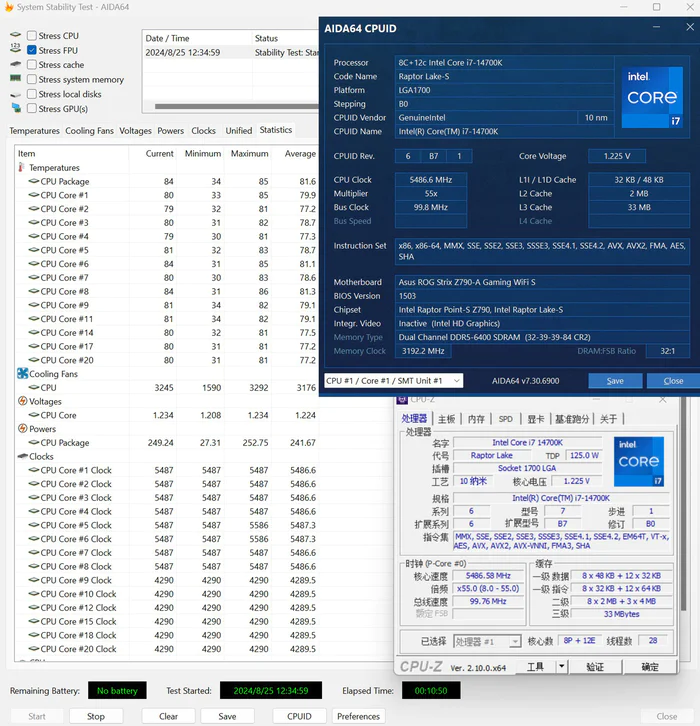
Task: Switch to the Unified tab
Action: point(239,131)
